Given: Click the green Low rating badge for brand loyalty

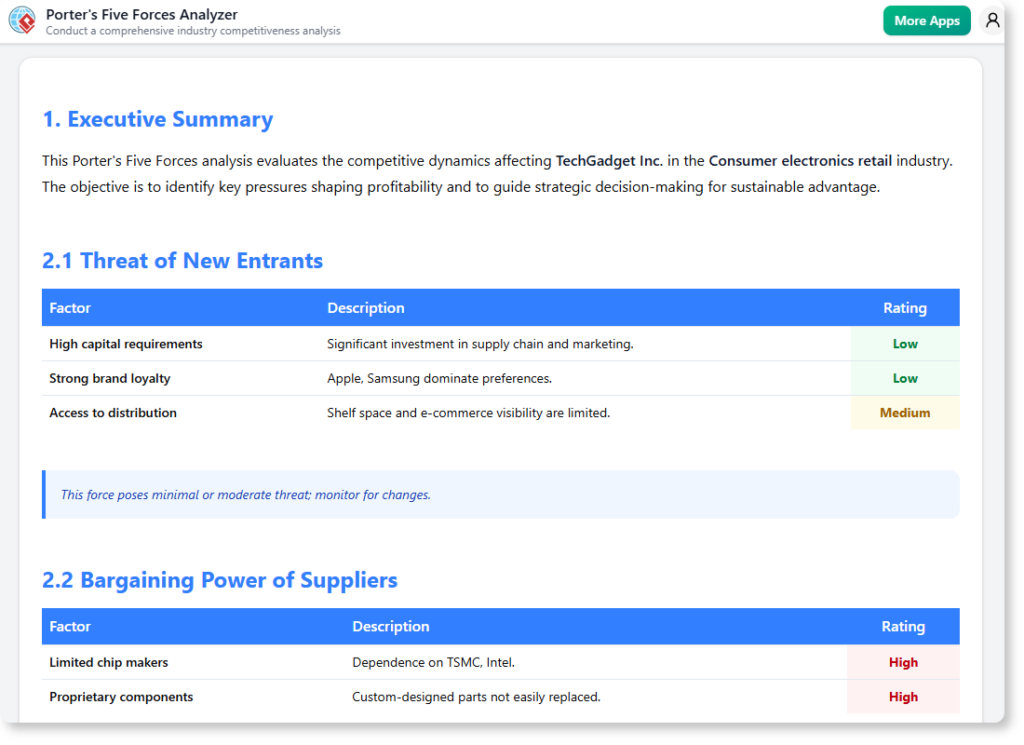Looking at the screenshot, I should (903, 378).
